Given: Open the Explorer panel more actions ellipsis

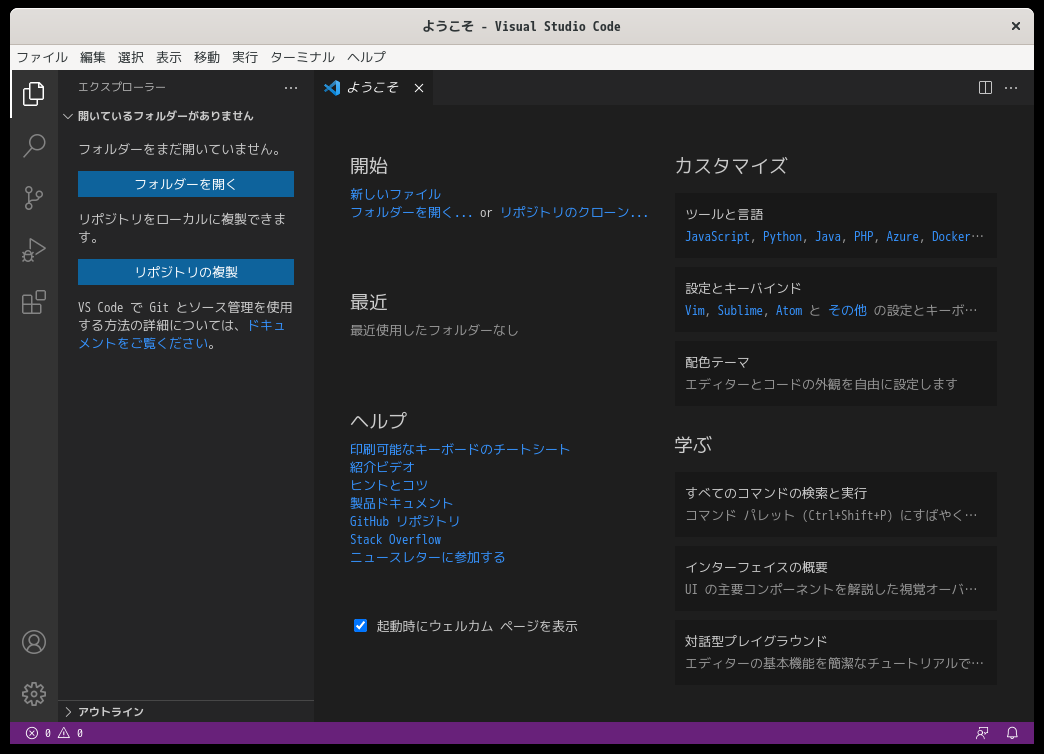Looking at the screenshot, I should click(291, 88).
